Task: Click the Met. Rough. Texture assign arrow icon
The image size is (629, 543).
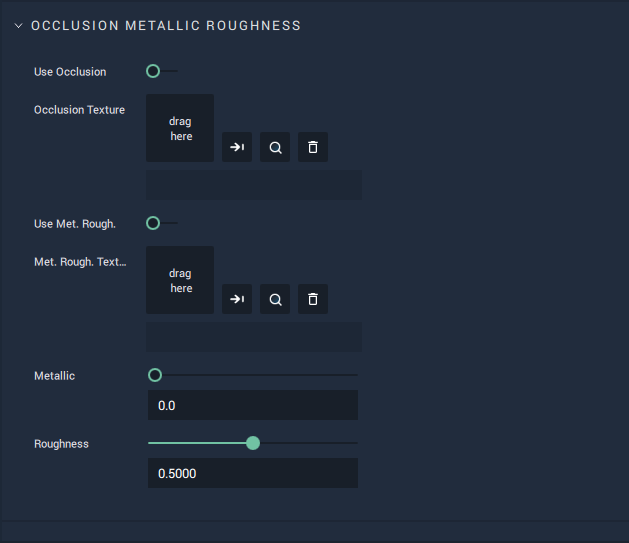Action: [237, 299]
